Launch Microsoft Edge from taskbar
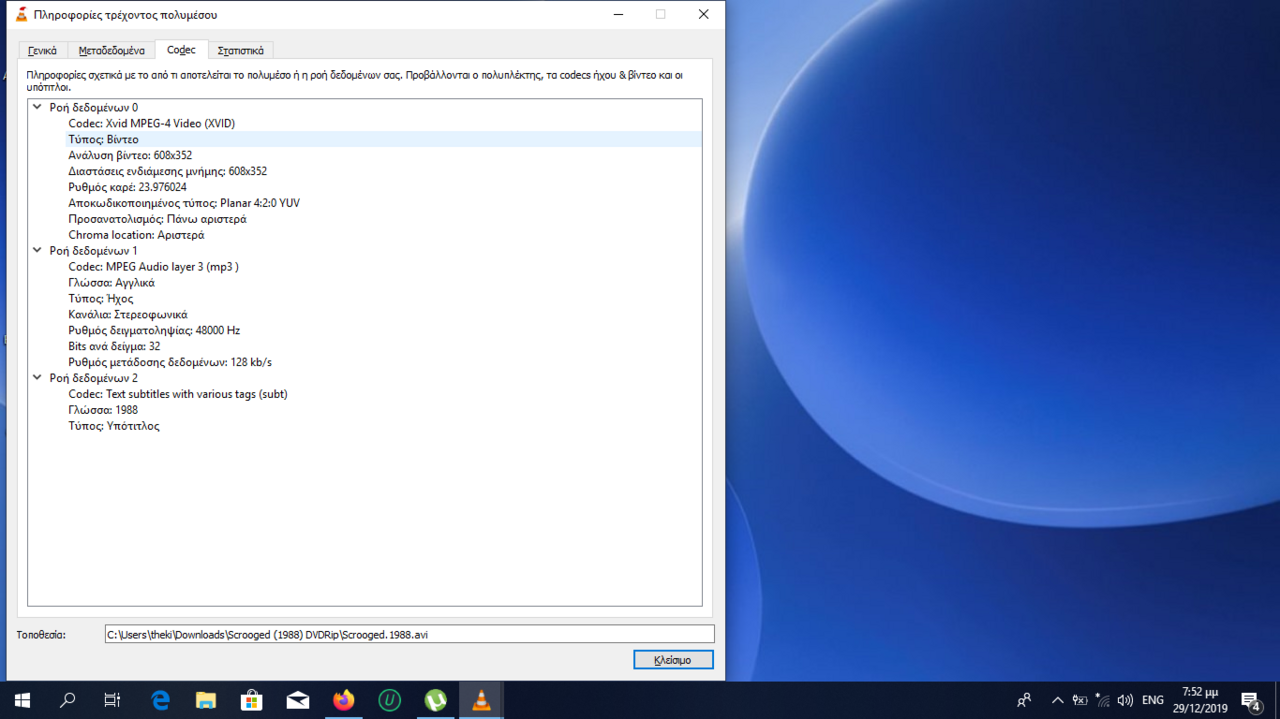The width and height of the screenshot is (1280, 719). coord(160,700)
